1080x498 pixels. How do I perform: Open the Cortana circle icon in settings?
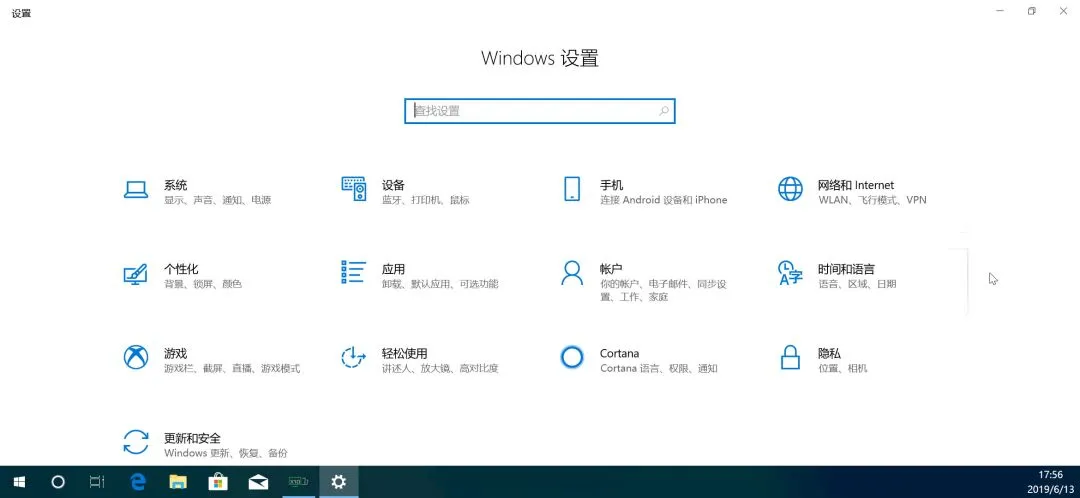pyautogui.click(x=572, y=357)
